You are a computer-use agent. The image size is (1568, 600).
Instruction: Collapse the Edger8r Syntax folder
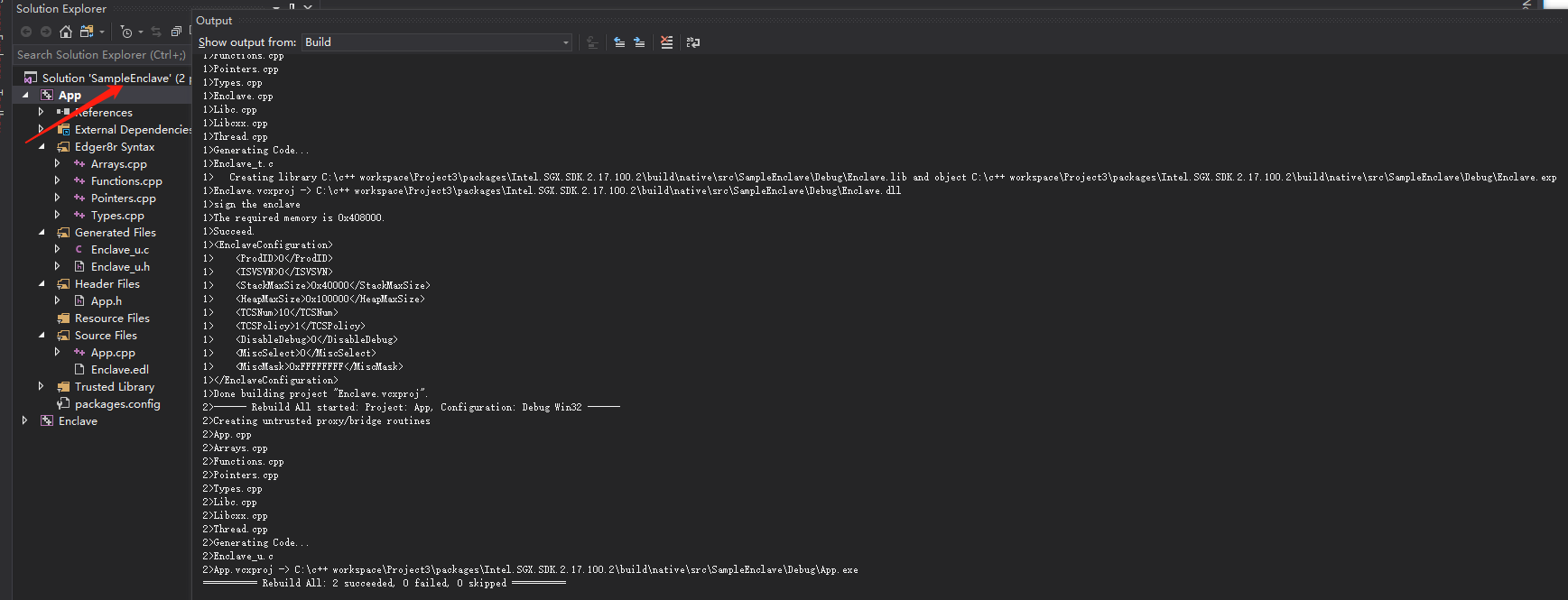[42, 146]
